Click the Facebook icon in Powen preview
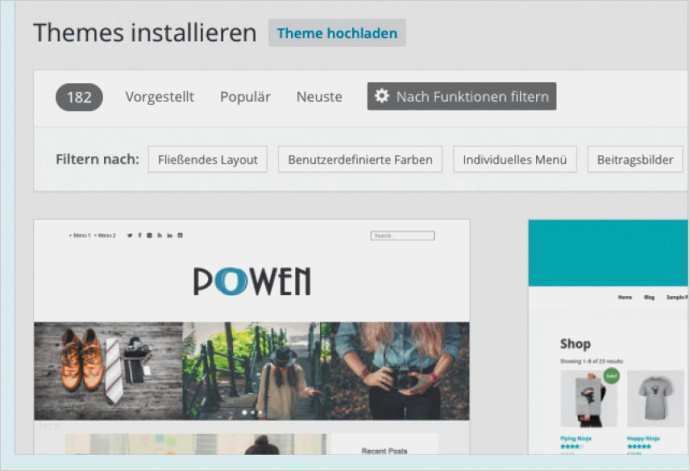Viewport: 690px width, 471px height. (139, 236)
